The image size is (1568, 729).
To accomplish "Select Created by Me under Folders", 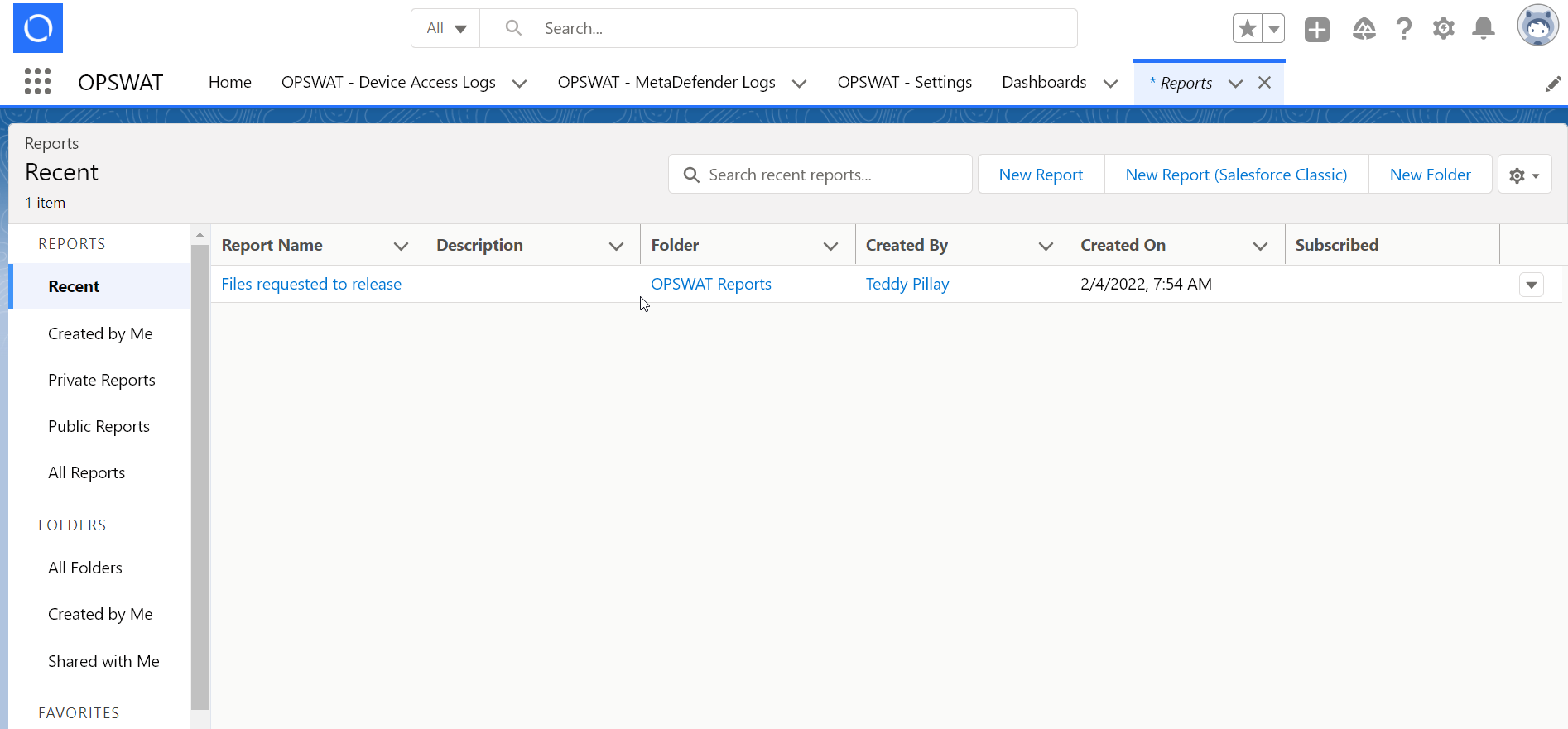I will [100, 614].
